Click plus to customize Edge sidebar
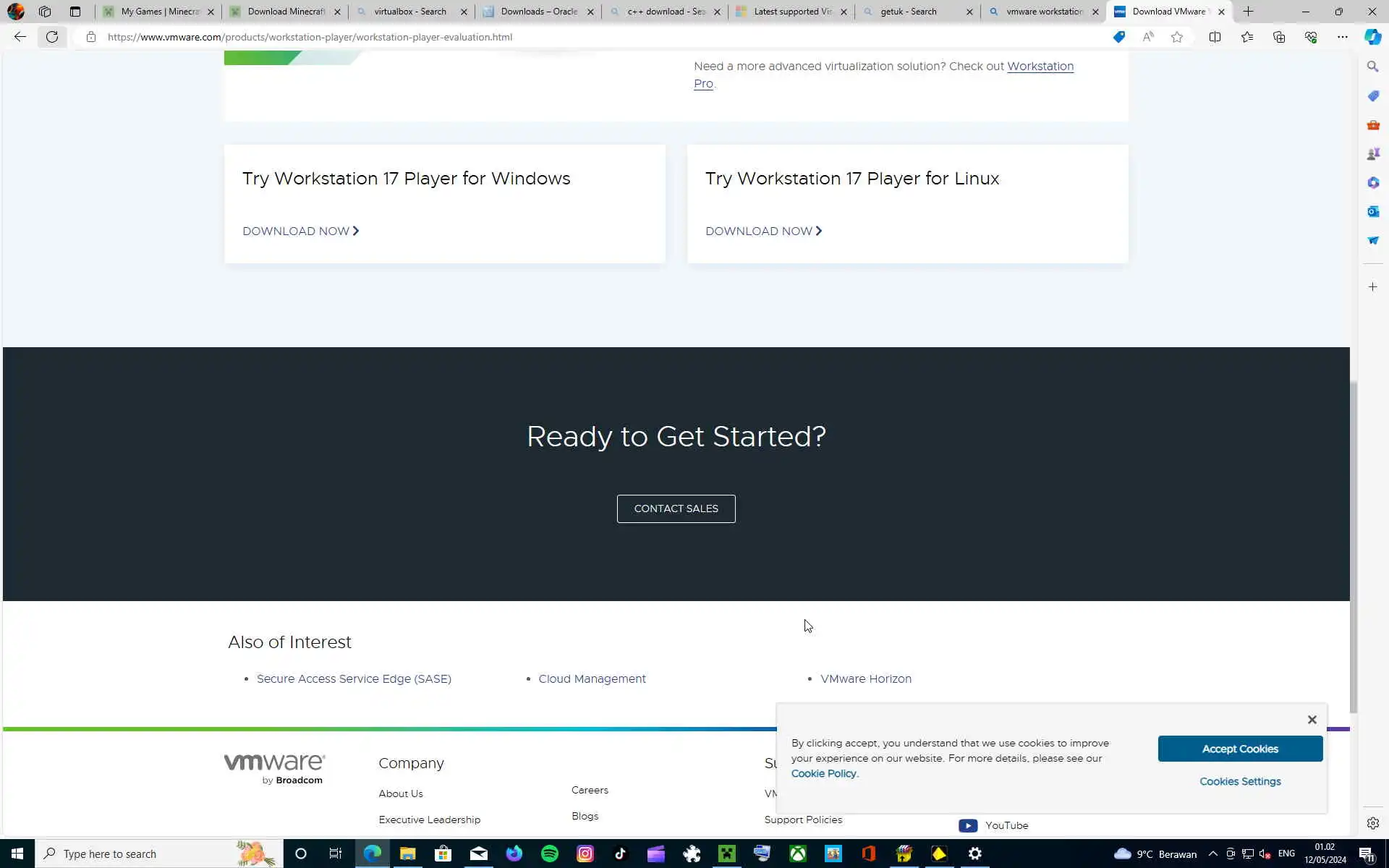The width and height of the screenshot is (1389, 868). tap(1373, 287)
